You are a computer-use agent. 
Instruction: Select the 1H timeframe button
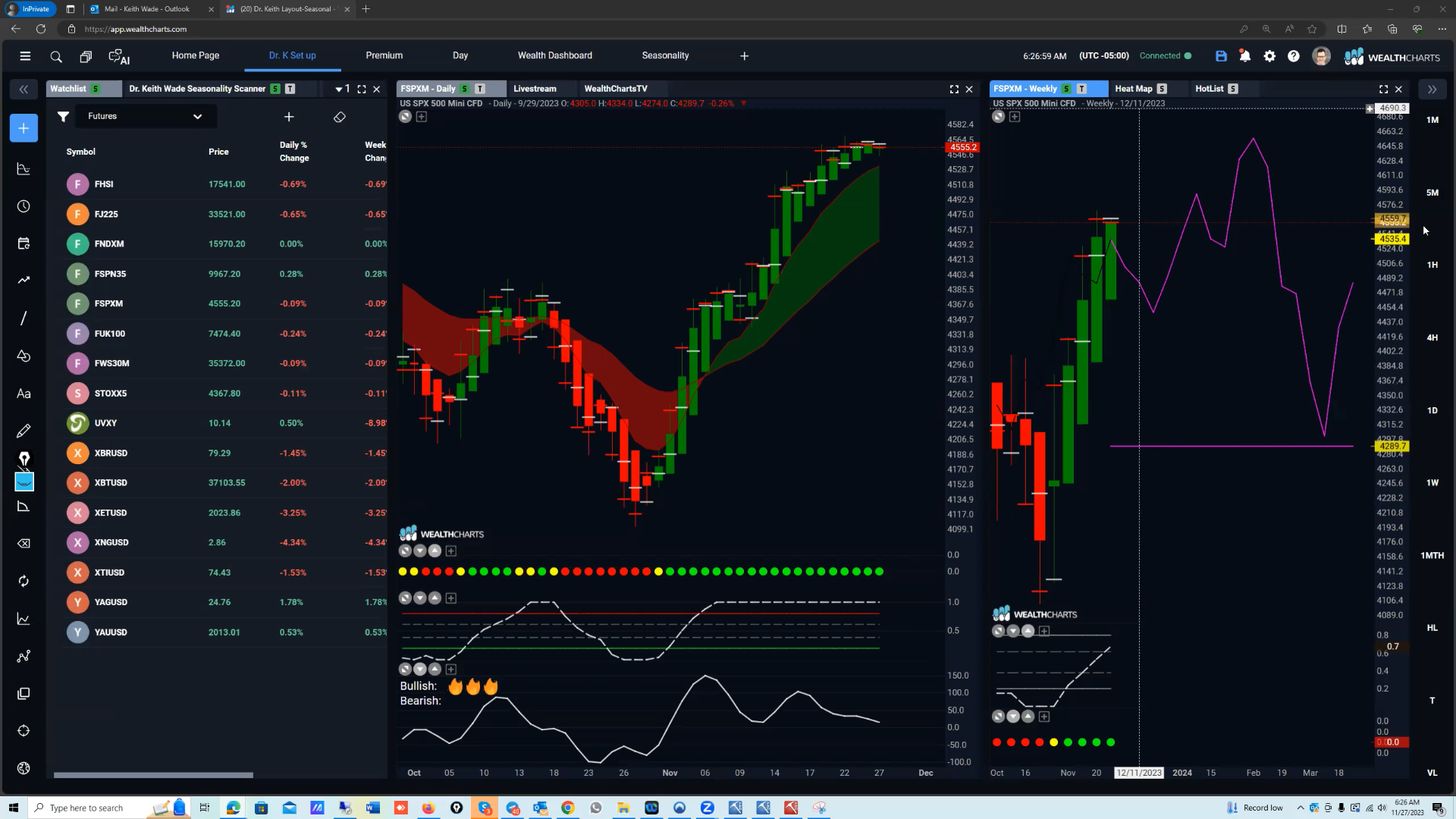pos(1432,265)
